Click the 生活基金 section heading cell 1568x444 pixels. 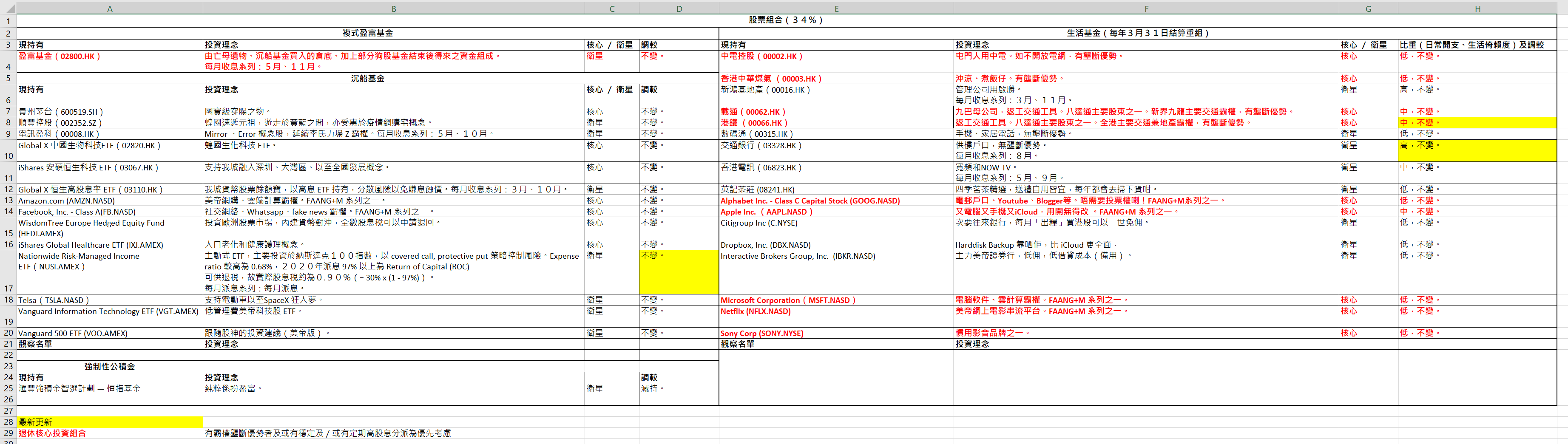coord(1138,33)
